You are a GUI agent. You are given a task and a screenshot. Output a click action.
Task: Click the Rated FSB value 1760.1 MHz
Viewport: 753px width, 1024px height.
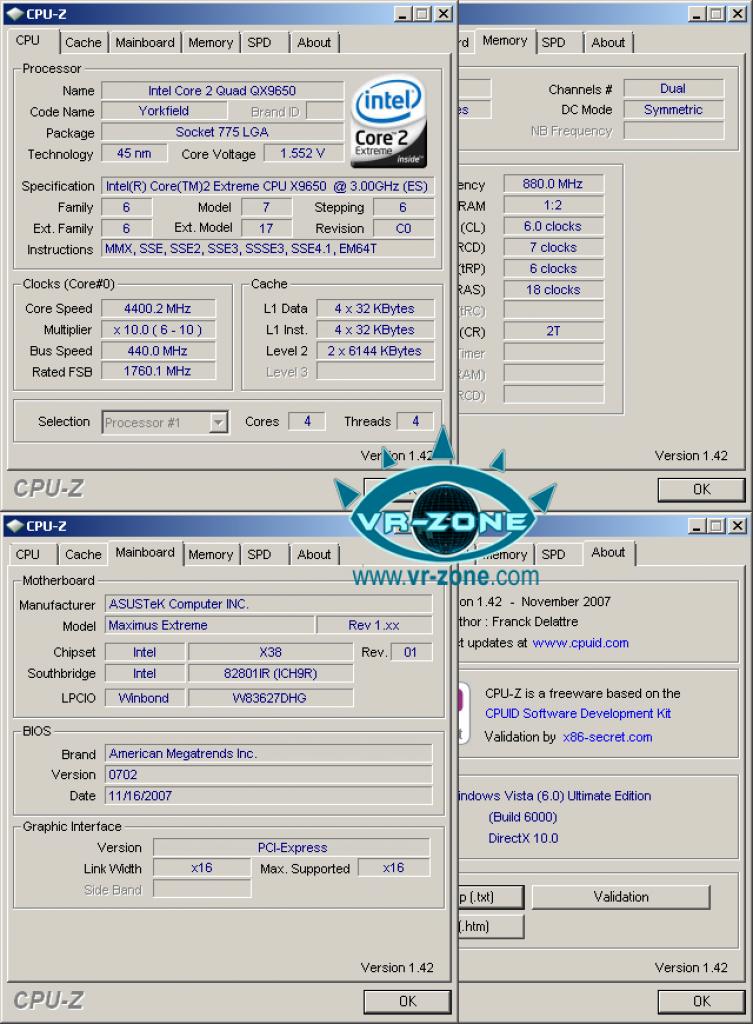157,371
